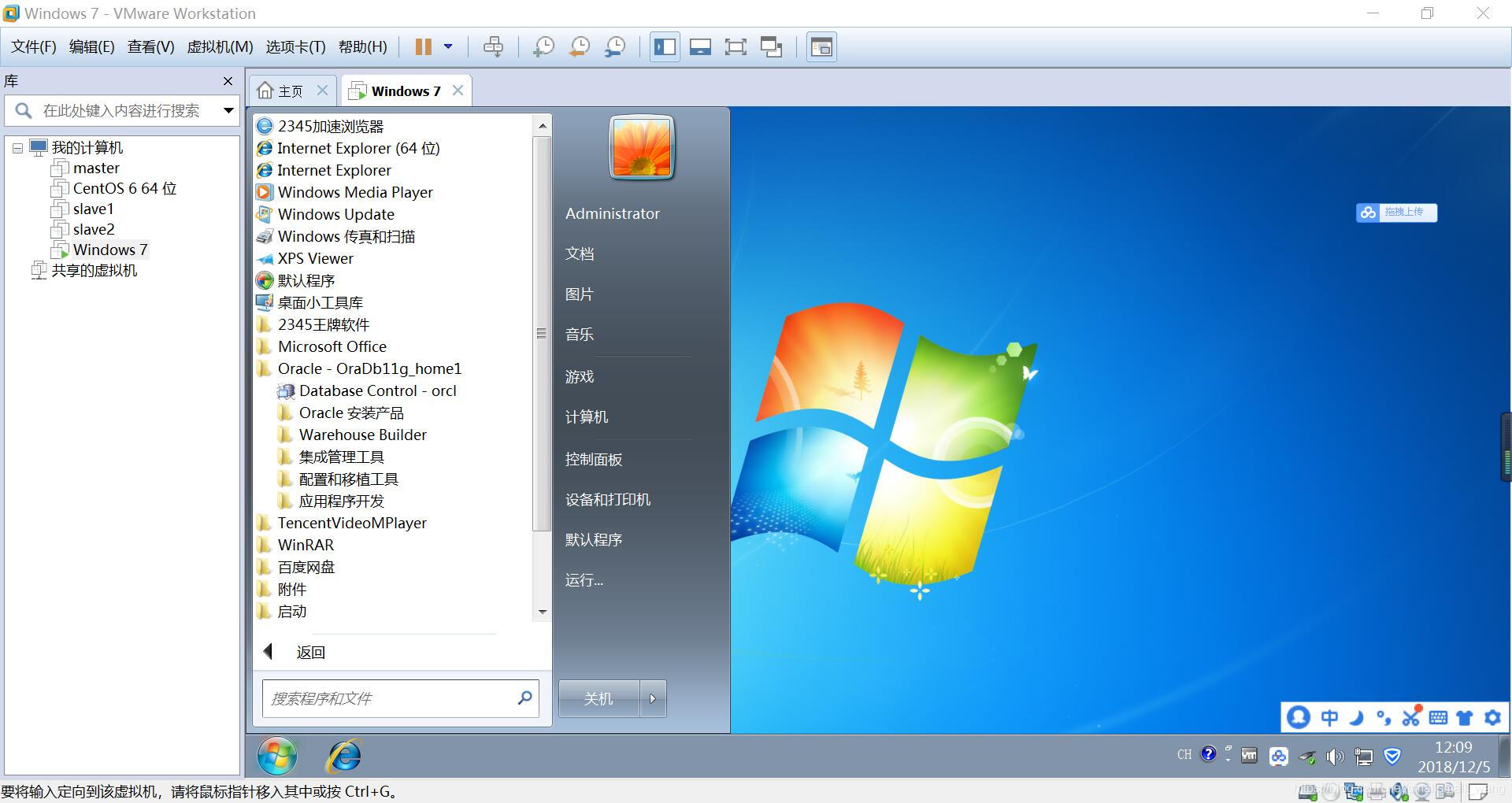Click the blue shield security tray icon
The image size is (1512, 803).
(1392, 757)
